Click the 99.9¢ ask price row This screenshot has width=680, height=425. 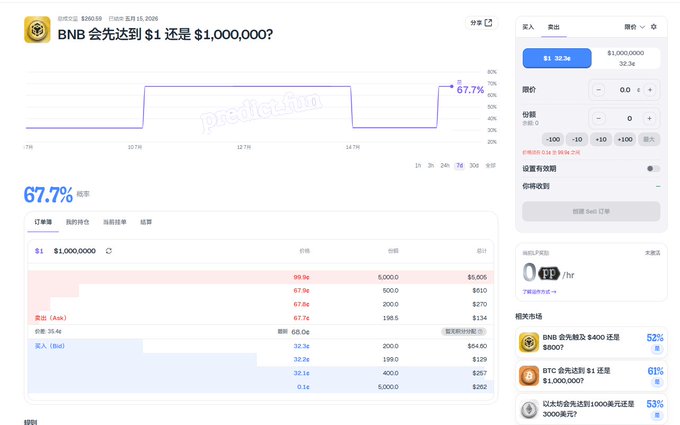coord(261,277)
